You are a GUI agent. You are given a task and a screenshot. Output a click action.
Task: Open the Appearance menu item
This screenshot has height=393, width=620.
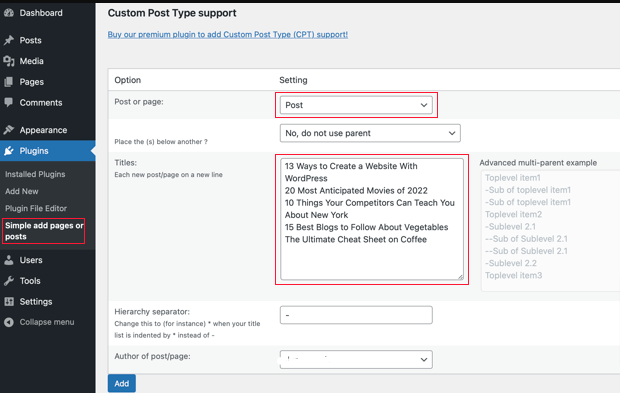43,130
